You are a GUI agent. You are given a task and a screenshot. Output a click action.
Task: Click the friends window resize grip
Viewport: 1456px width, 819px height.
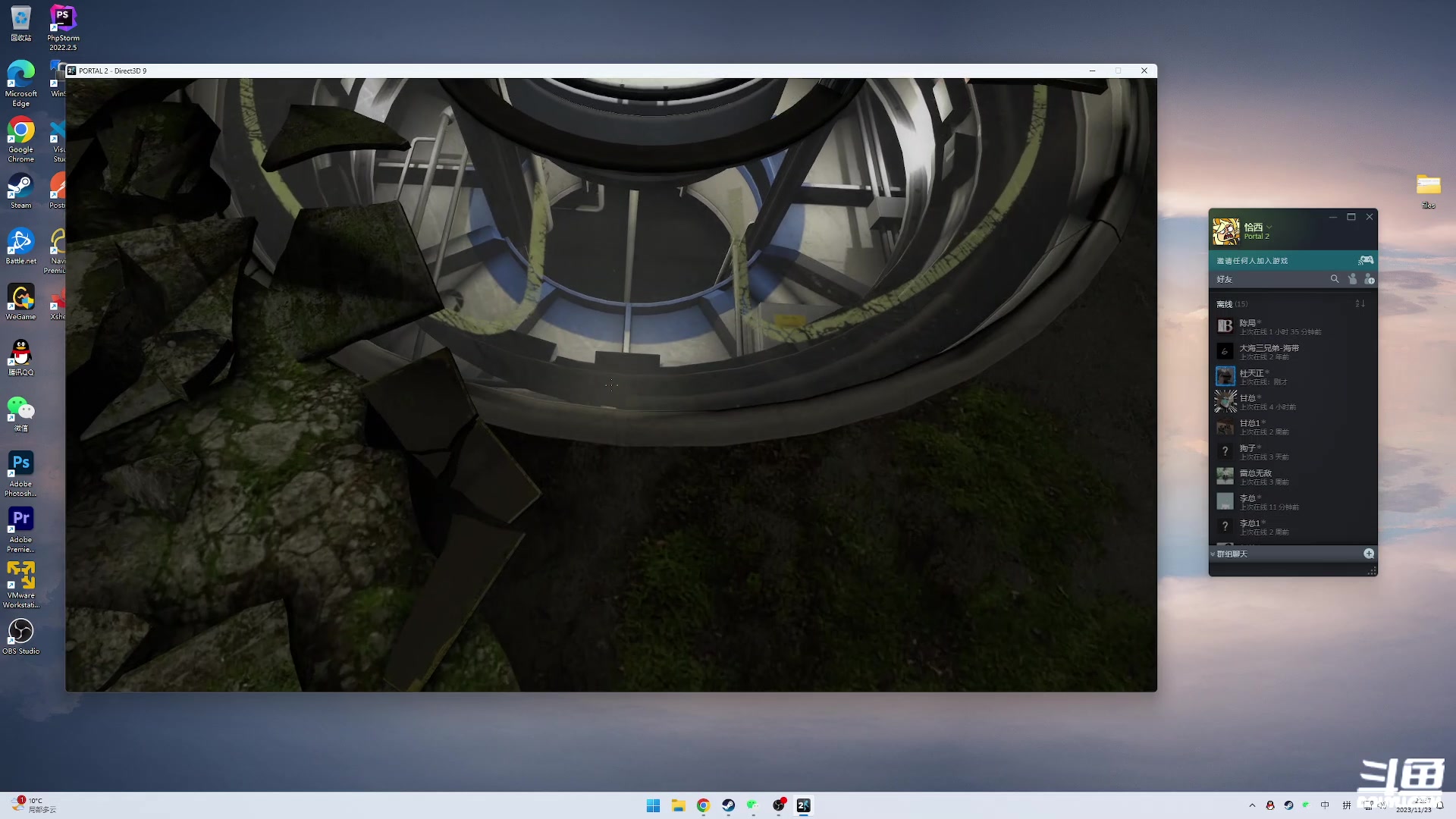1372,571
